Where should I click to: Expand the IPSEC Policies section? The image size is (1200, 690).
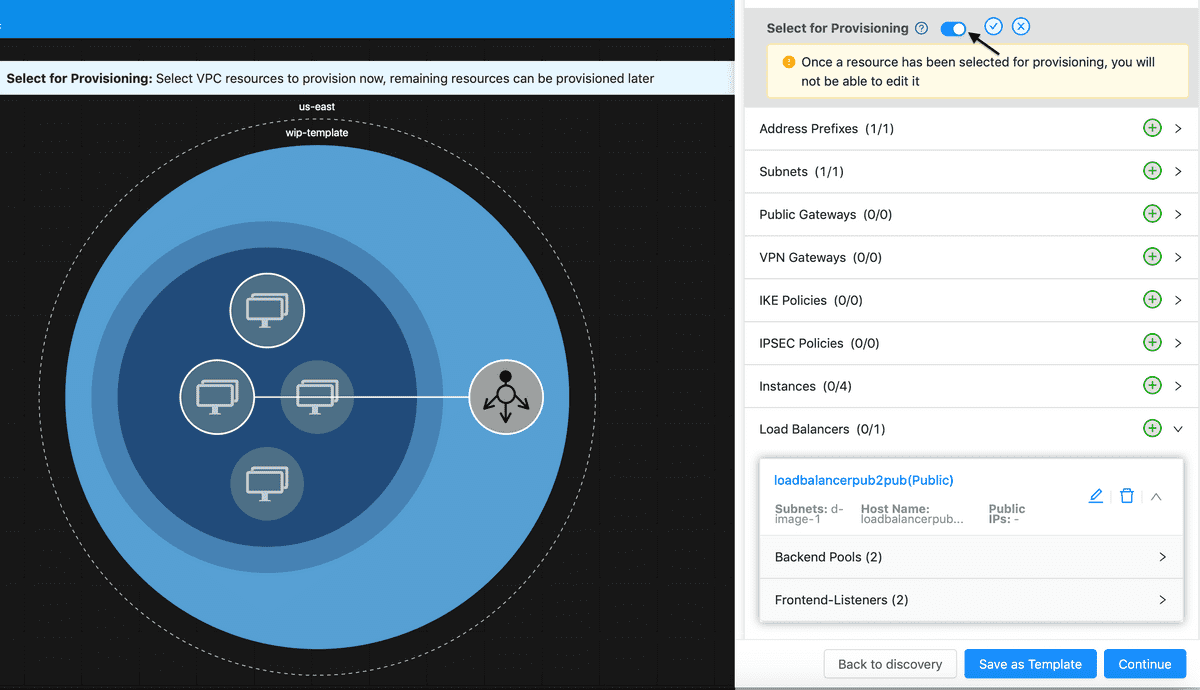click(x=1179, y=343)
